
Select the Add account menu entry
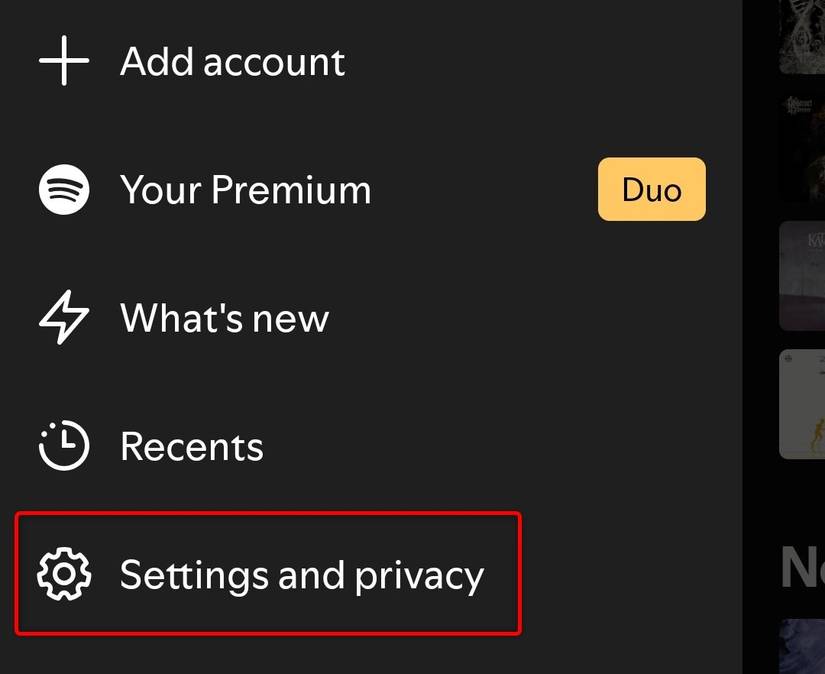[232, 61]
